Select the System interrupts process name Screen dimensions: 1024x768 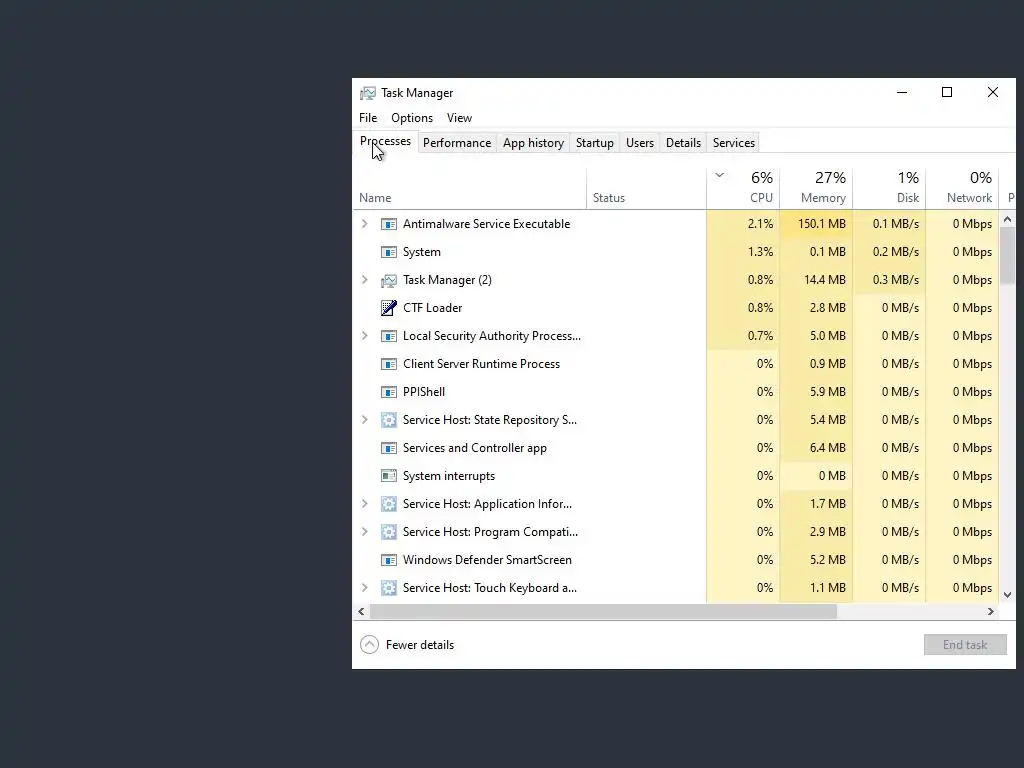coord(449,476)
